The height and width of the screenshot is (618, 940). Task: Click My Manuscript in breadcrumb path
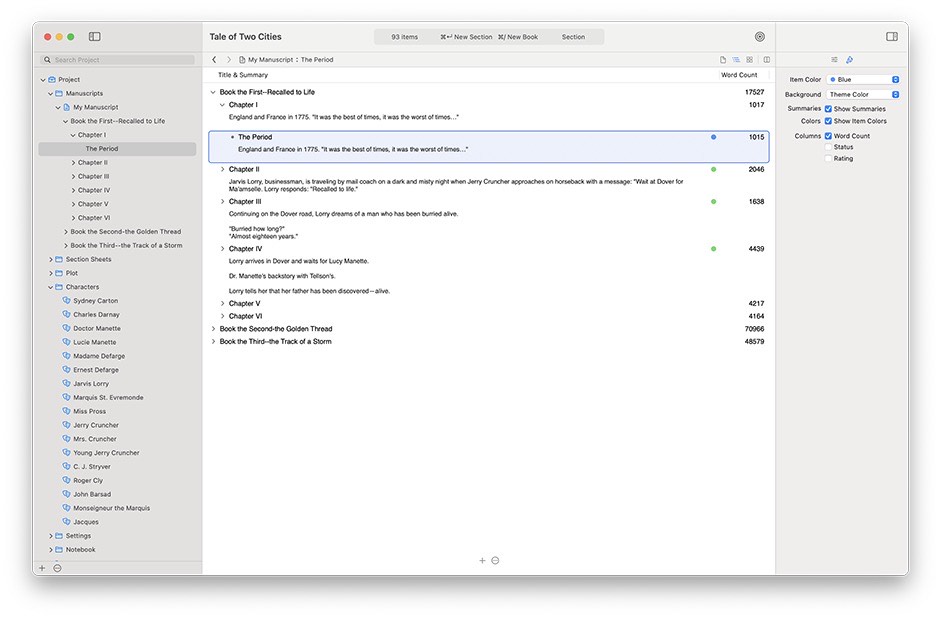click(x=270, y=59)
